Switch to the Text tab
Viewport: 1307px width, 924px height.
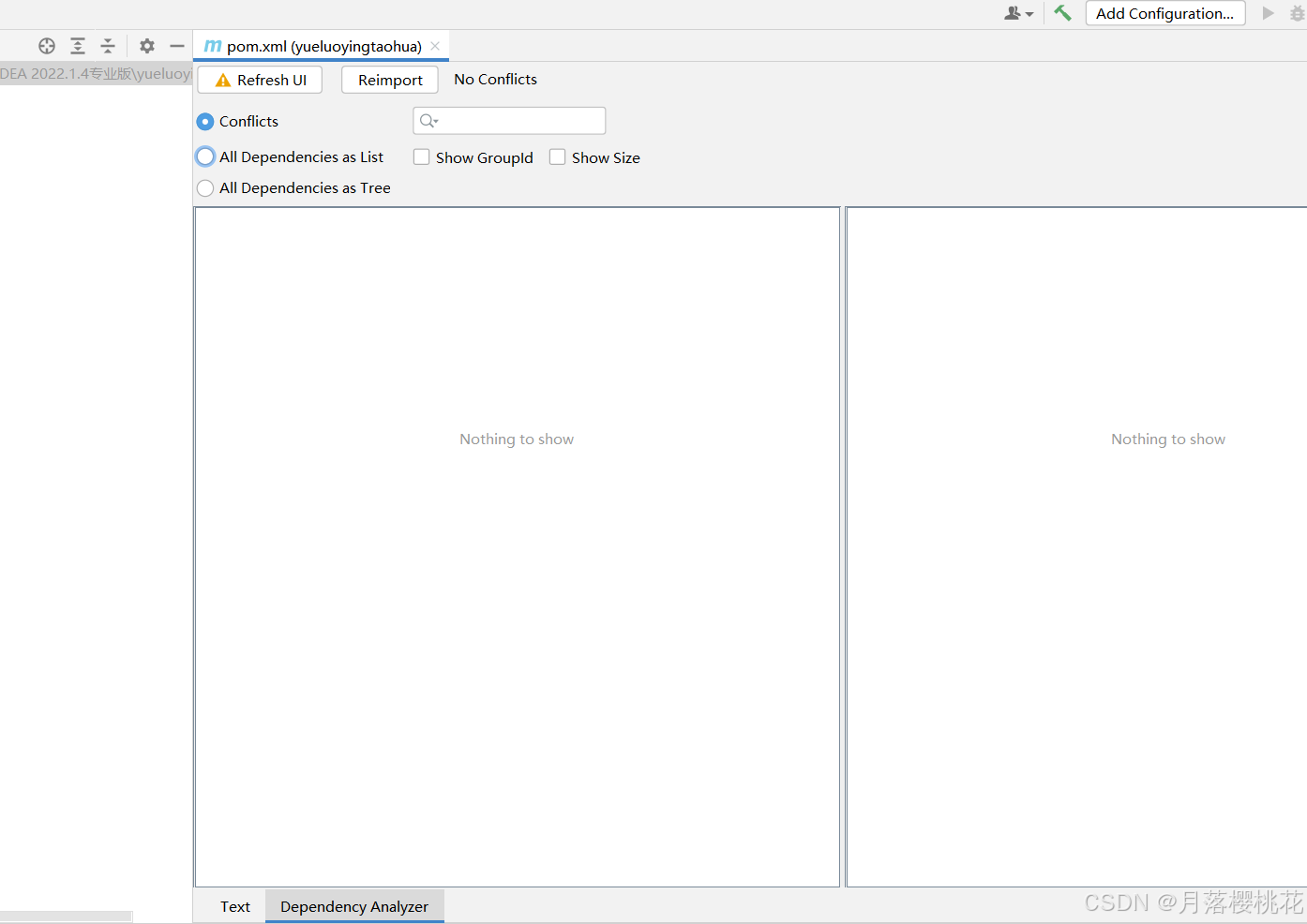pyautogui.click(x=234, y=906)
